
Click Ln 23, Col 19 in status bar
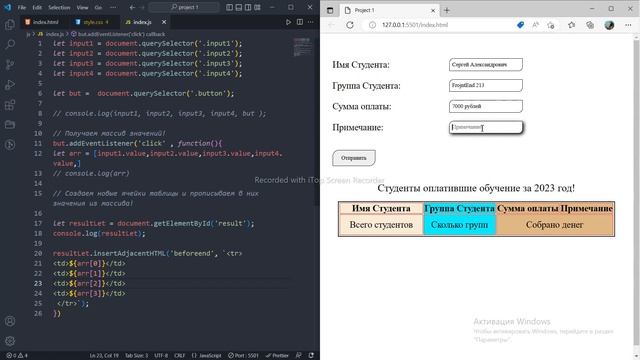(104, 356)
